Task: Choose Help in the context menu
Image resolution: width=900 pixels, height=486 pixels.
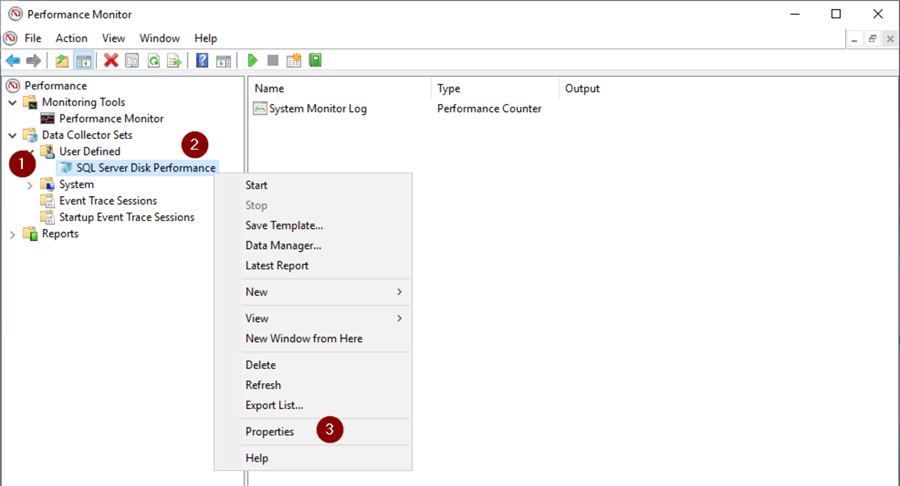Action: point(313,458)
